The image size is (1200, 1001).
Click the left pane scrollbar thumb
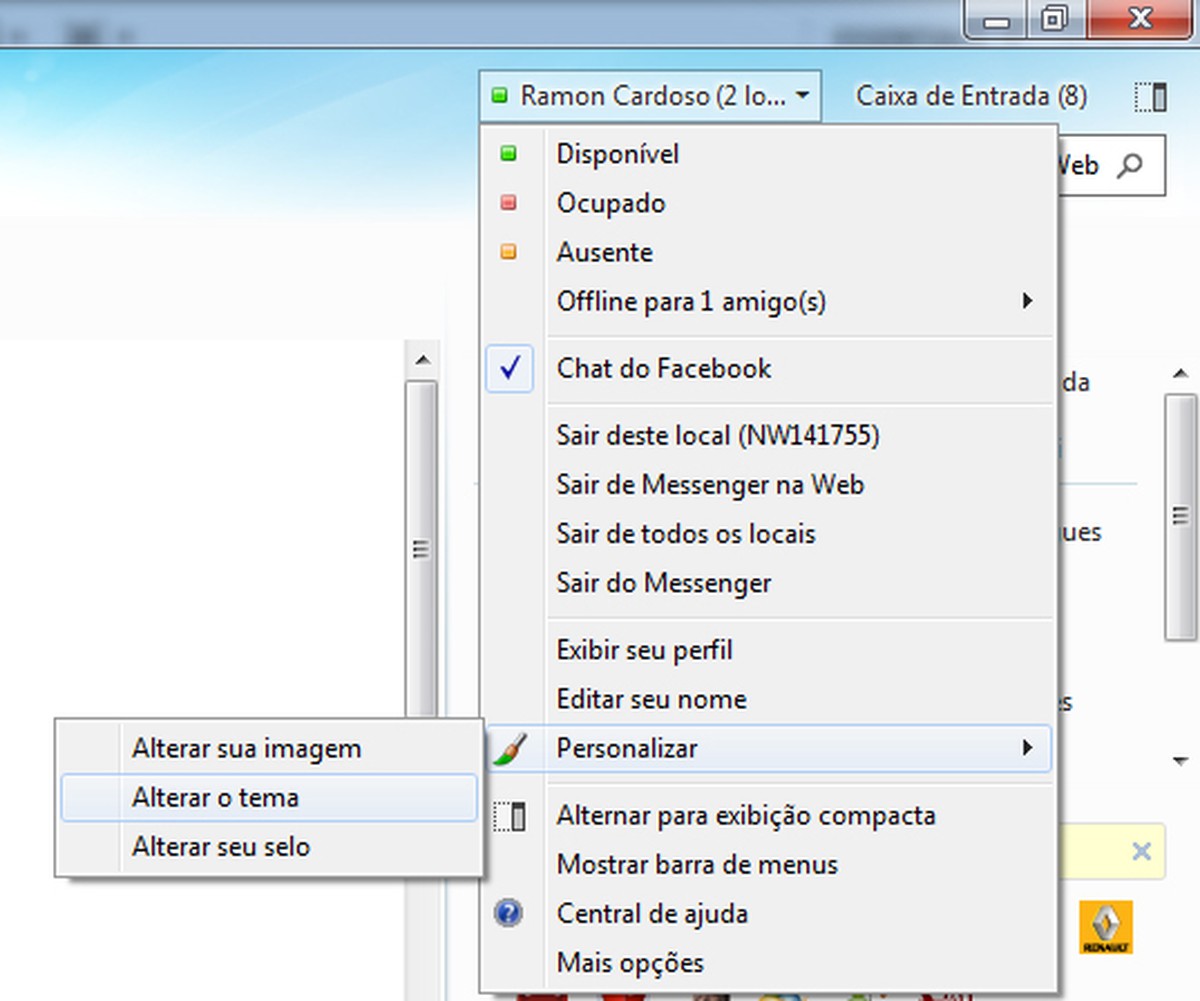[422, 549]
